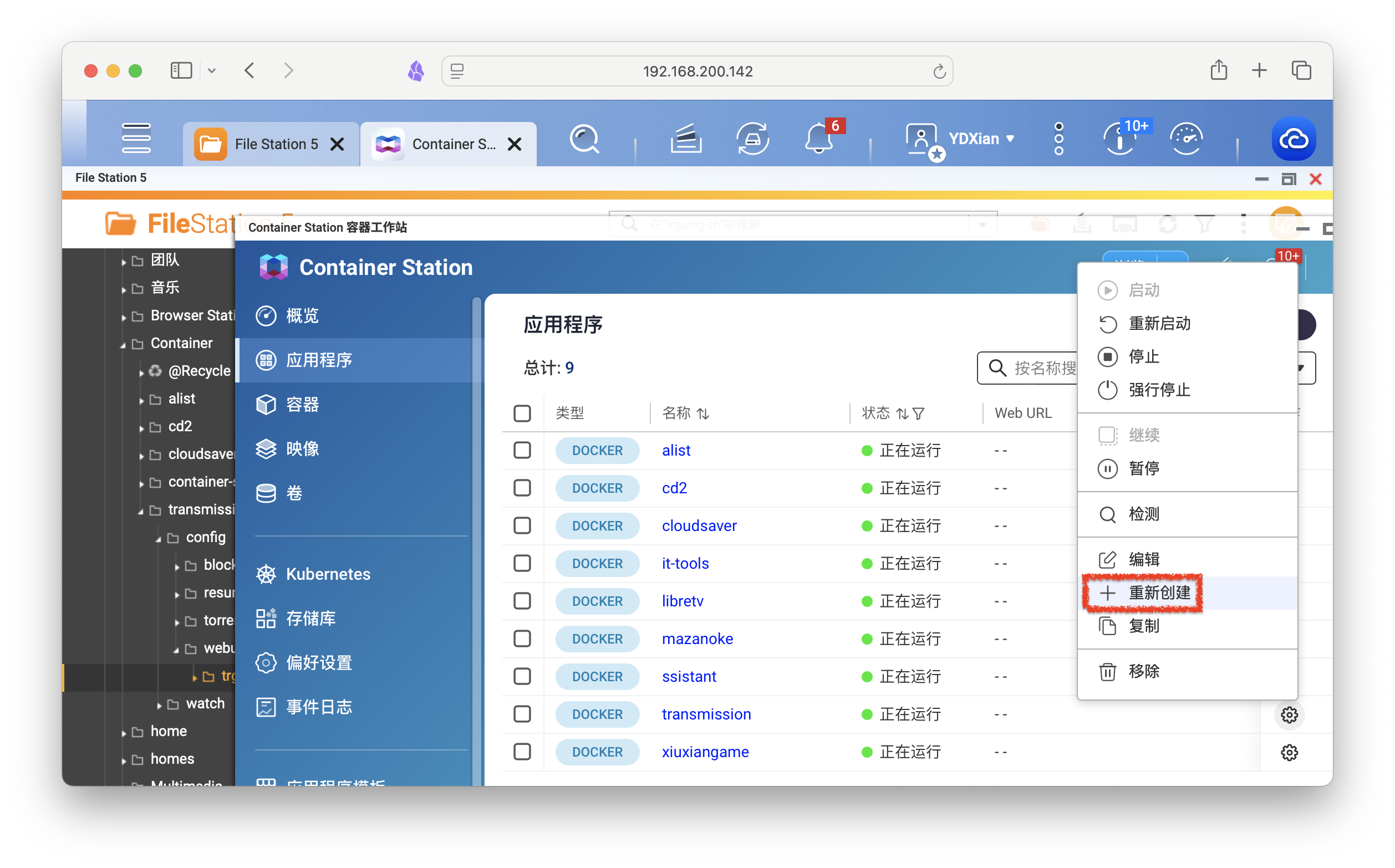
Task: Open the alist application link
Action: [x=676, y=451]
